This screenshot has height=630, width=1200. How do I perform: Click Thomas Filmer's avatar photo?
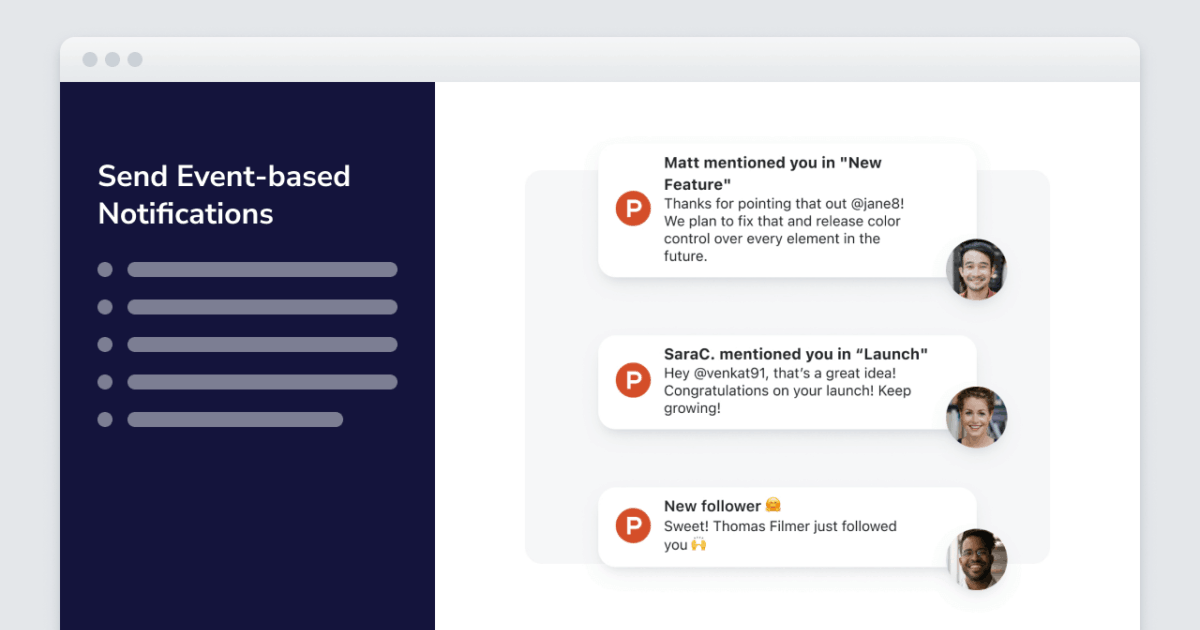[976, 558]
